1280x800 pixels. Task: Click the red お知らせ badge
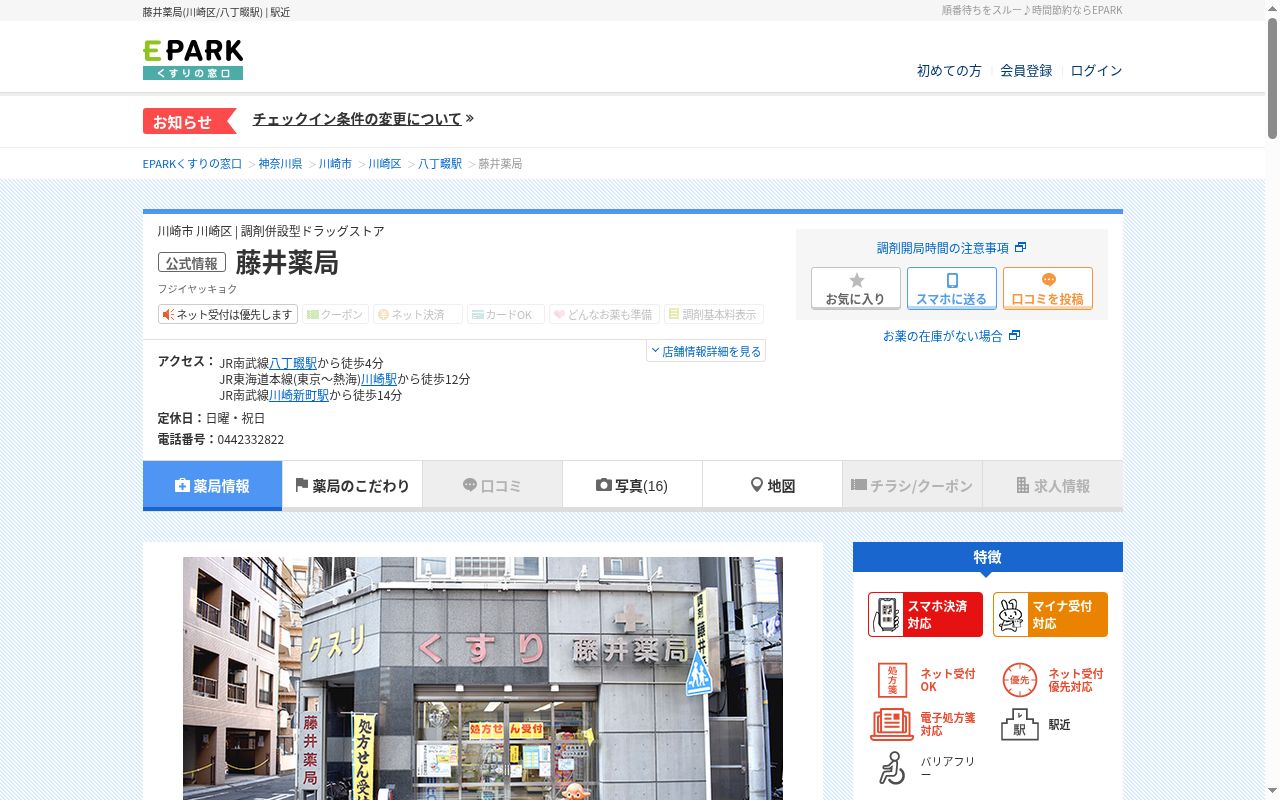pos(188,121)
